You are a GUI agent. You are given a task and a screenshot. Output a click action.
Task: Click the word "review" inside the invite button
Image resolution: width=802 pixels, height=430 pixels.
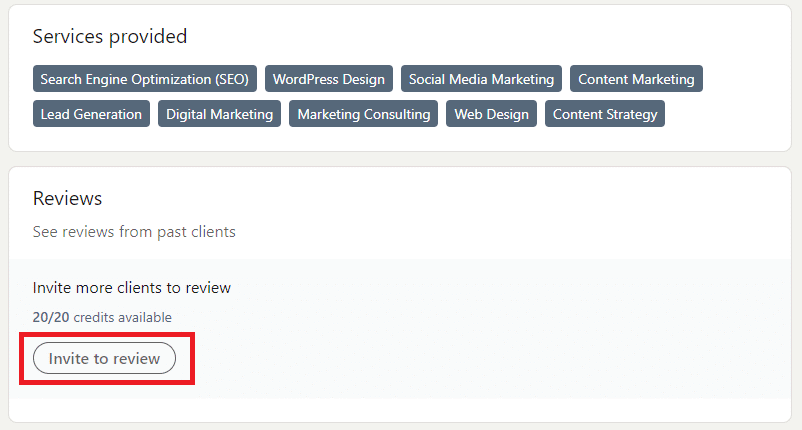pos(137,358)
